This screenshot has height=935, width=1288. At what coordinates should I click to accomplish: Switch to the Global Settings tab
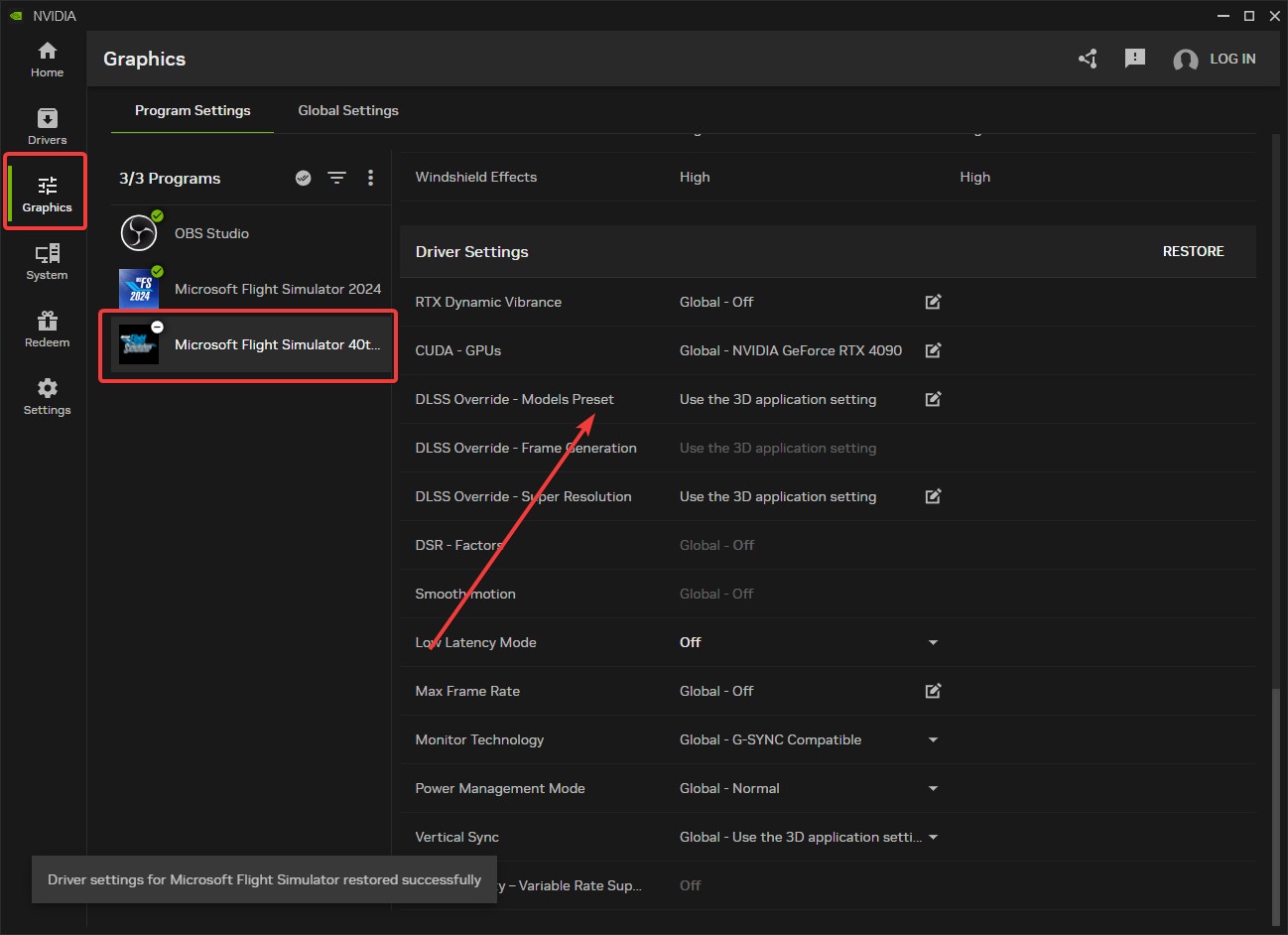click(348, 110)
